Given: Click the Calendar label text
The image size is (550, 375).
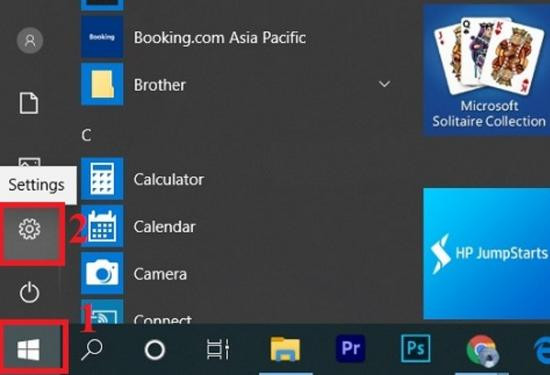Looking at the screenshot, I should pos(164,227).
